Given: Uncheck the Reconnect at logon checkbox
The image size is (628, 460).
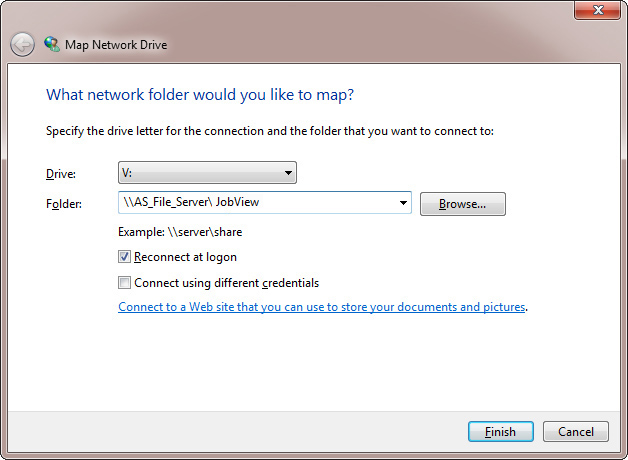Looking at the screenshot, I should 125,257.
